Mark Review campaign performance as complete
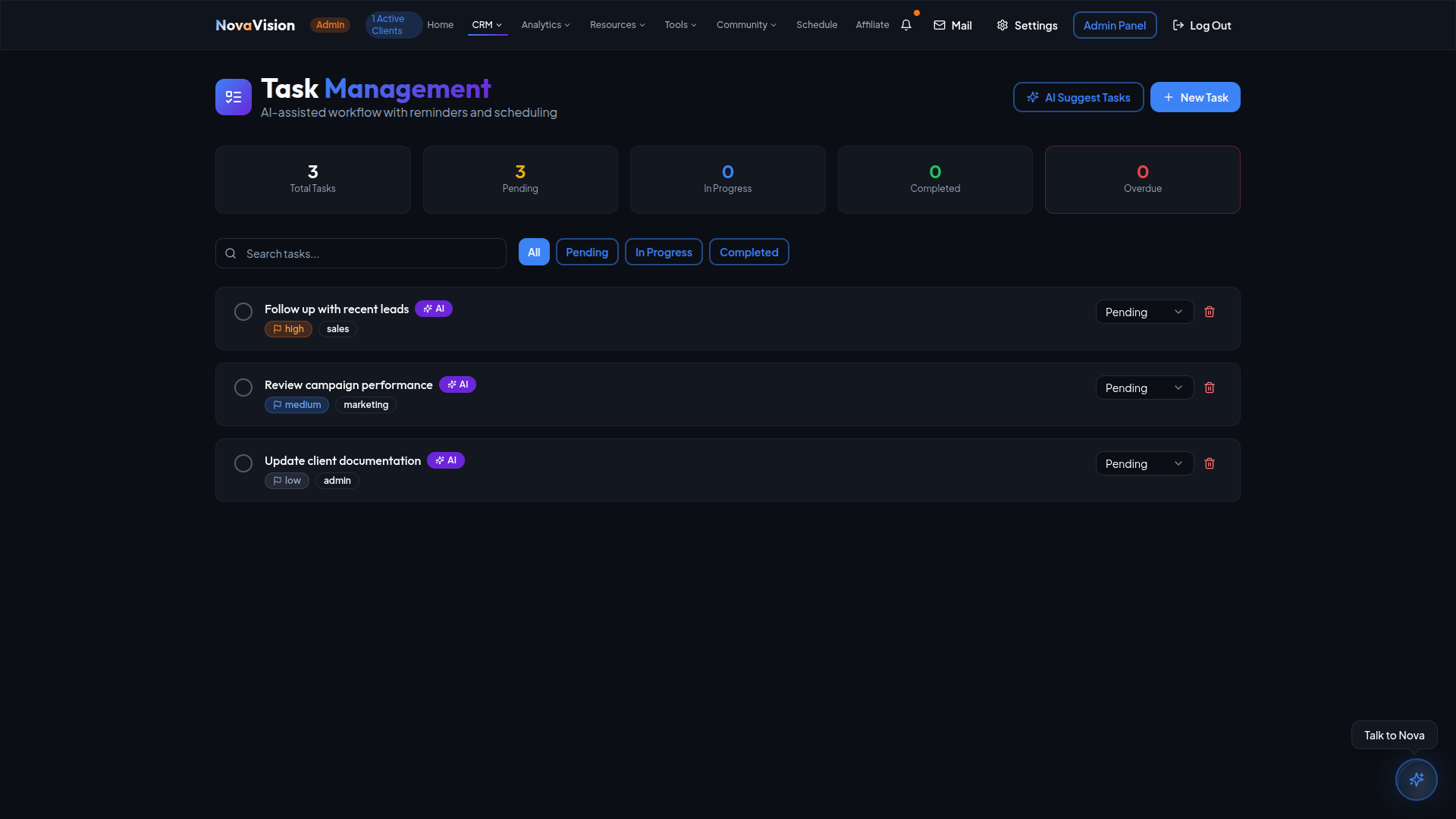Image resolution: width=1456 pixels, height=819 pixels. (x=243, y=388)
